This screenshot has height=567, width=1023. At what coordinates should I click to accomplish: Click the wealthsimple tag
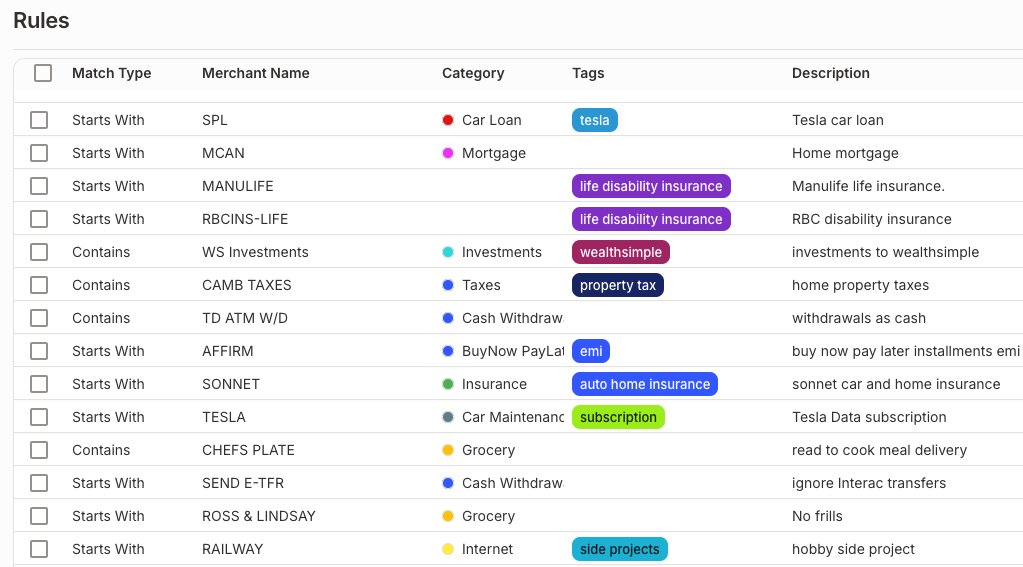[x=620, y=252]
